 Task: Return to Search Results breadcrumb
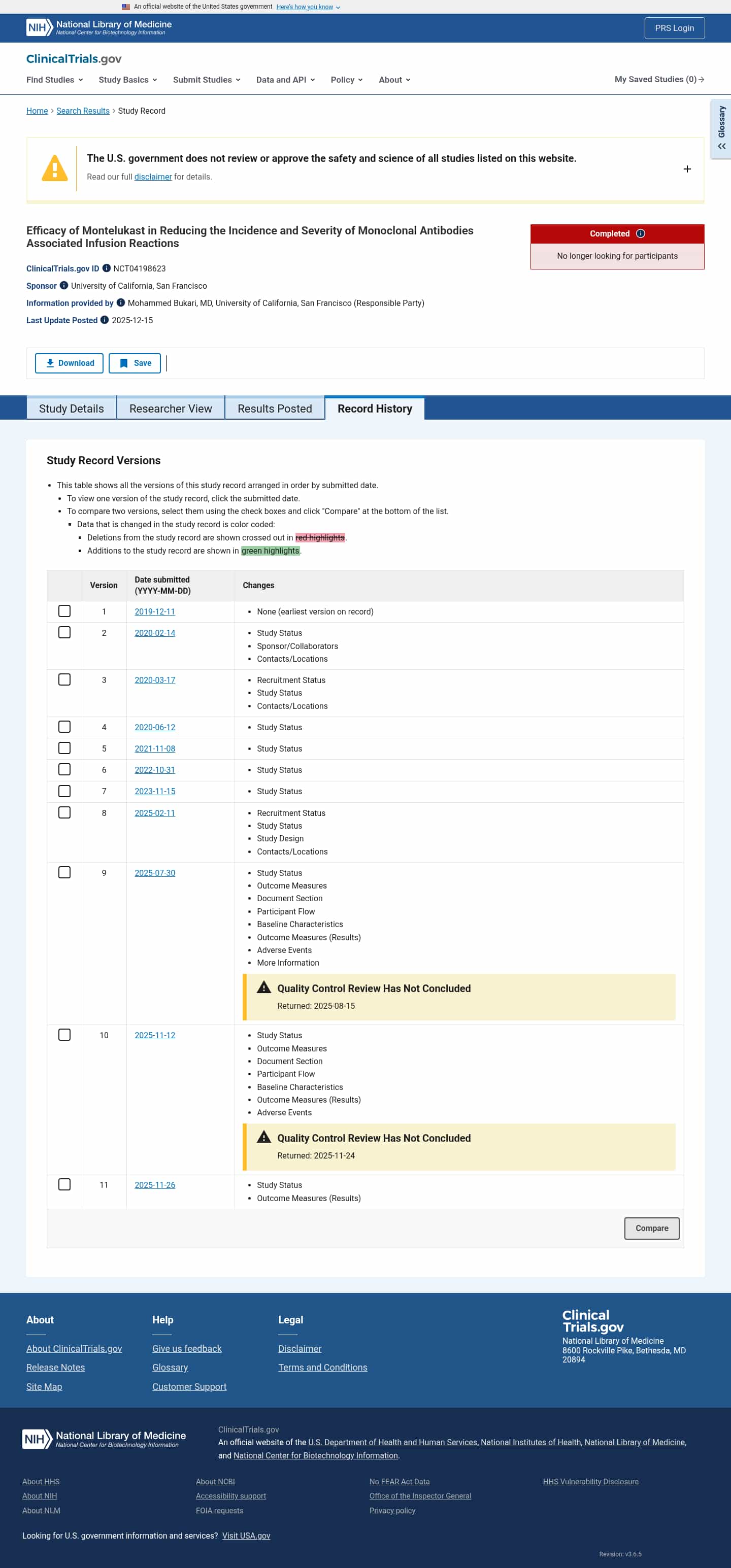pyautogui.click(x=83, y=111)
